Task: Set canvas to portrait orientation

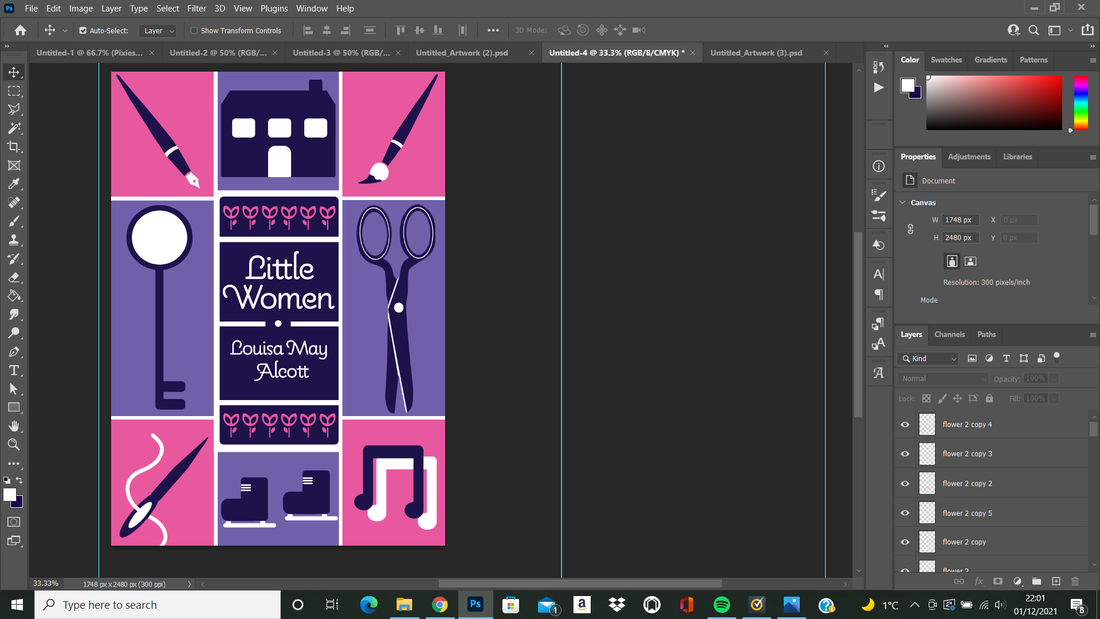Action: (x=952, y=261)
